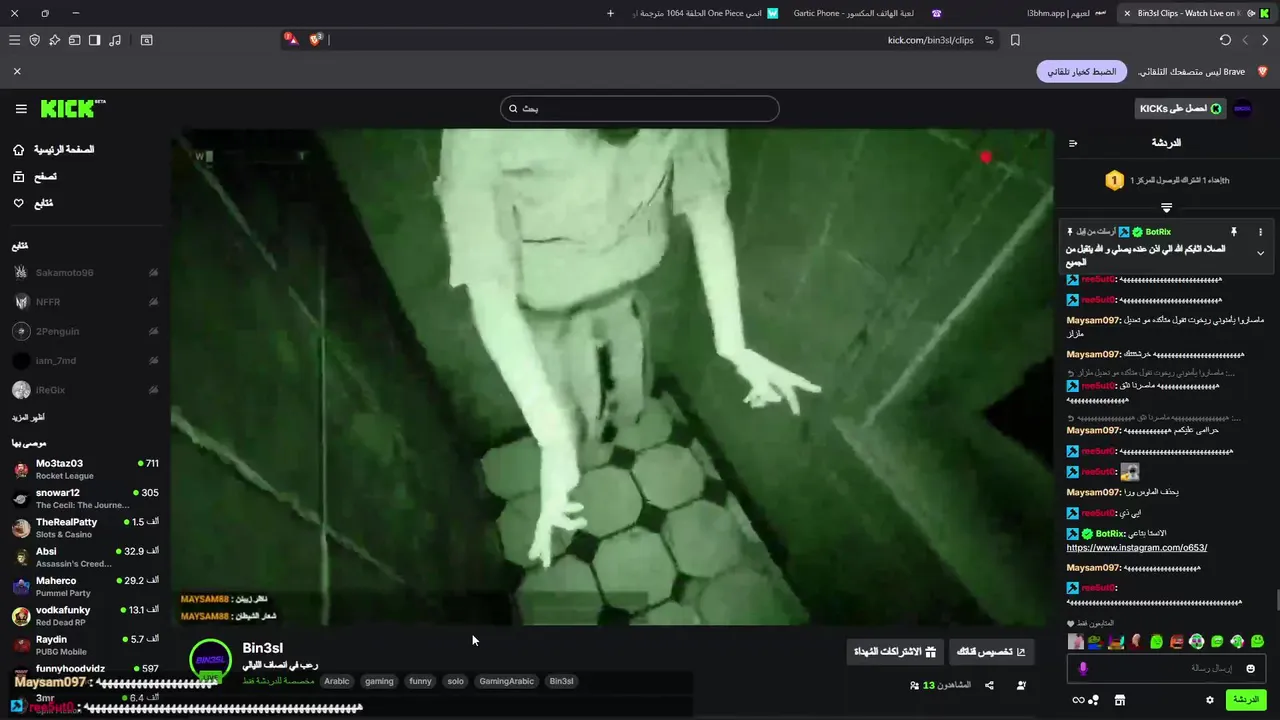Click the Arabic stream tag

[337, 681]
